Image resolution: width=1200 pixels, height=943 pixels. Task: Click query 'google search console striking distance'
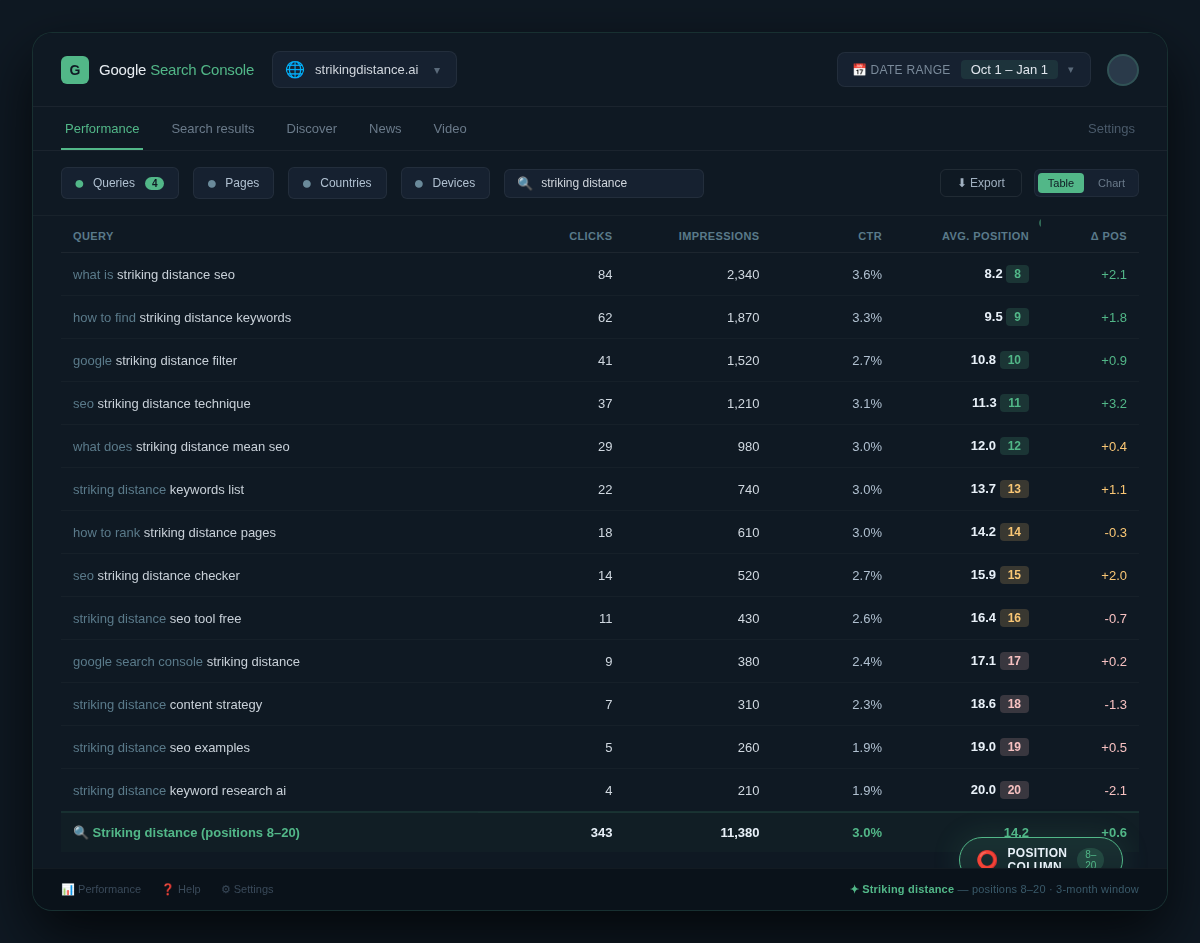(186, 661)
